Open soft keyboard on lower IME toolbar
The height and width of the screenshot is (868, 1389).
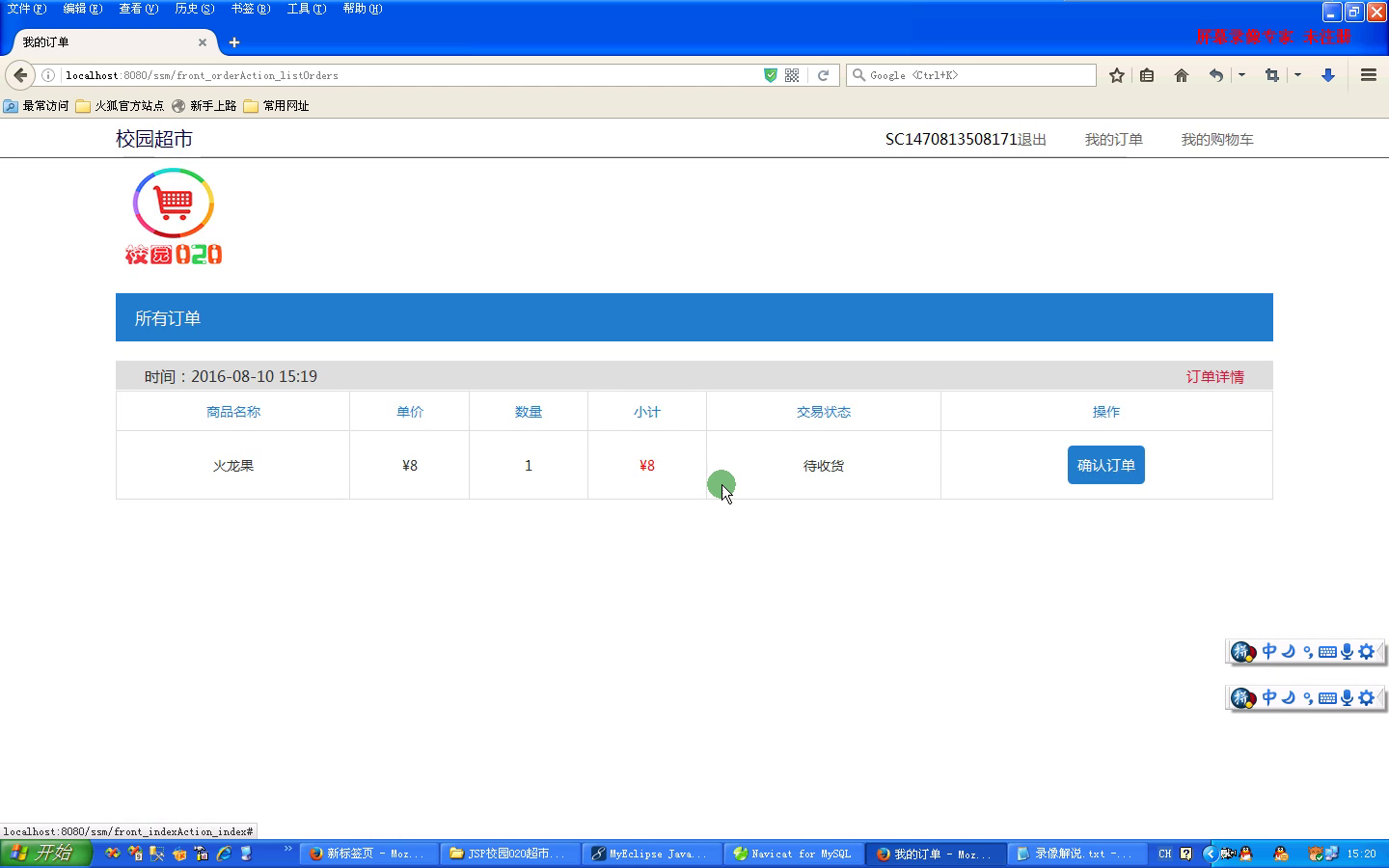point(1327,697)
